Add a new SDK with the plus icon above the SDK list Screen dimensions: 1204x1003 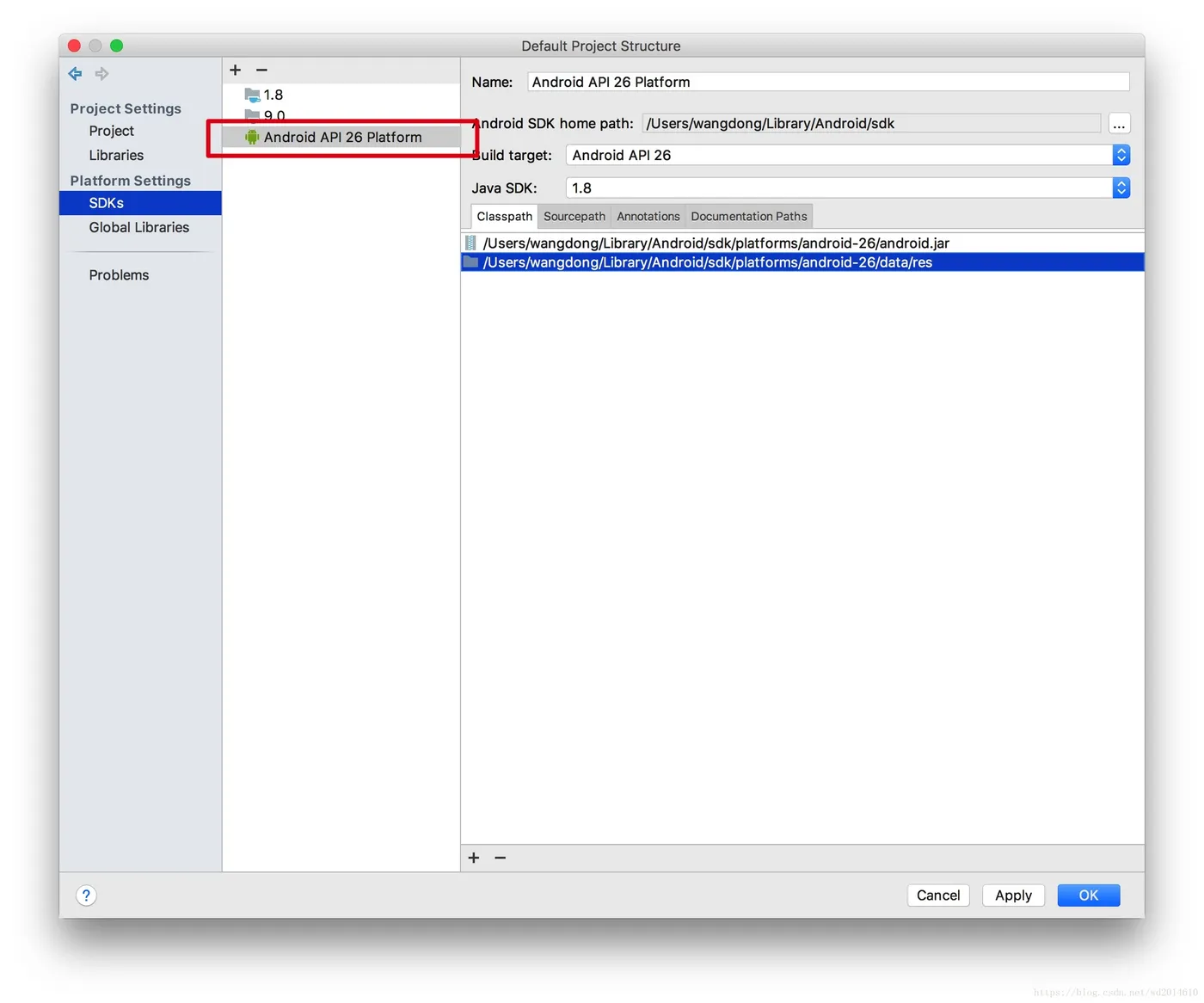tap(235, 70)
